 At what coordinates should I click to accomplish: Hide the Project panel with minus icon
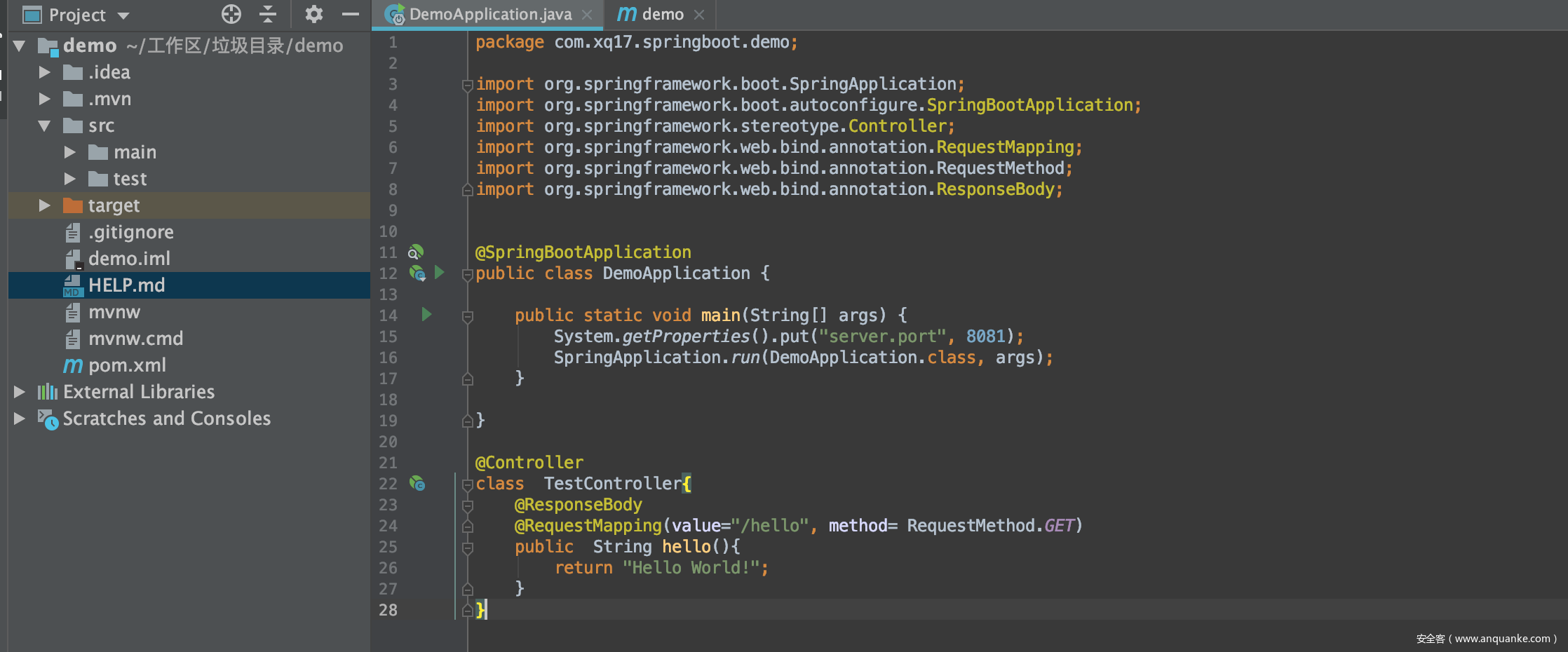coord(351,14)
